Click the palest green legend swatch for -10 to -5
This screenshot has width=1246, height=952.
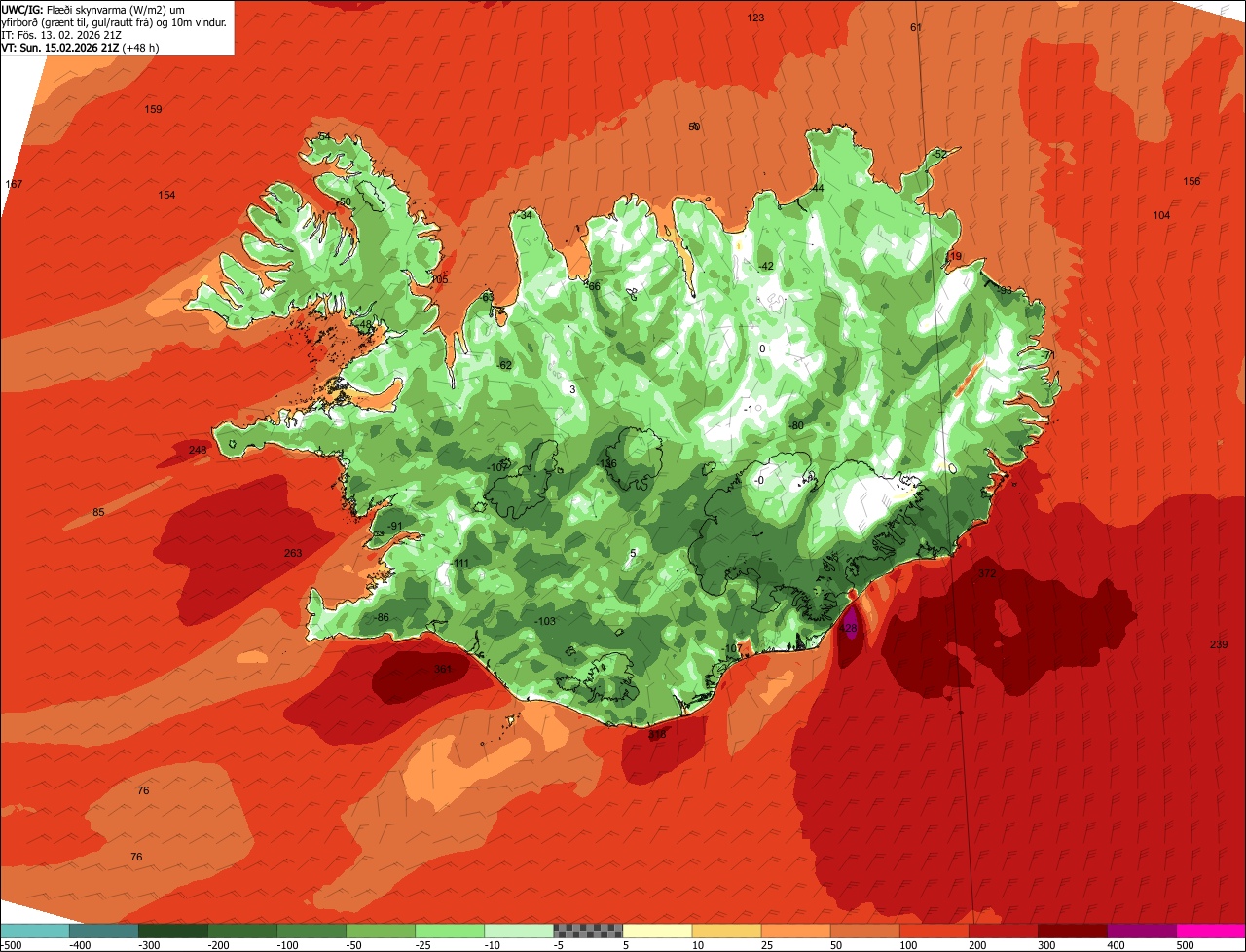tap(518, 931)
